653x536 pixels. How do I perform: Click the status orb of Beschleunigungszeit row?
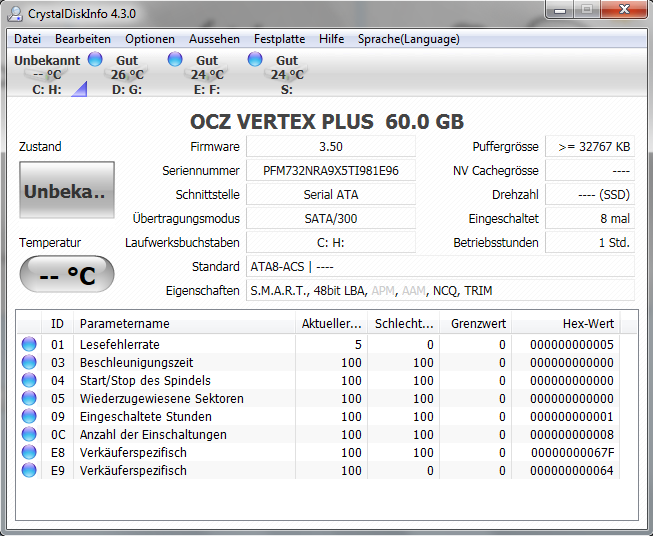point(29,362)
